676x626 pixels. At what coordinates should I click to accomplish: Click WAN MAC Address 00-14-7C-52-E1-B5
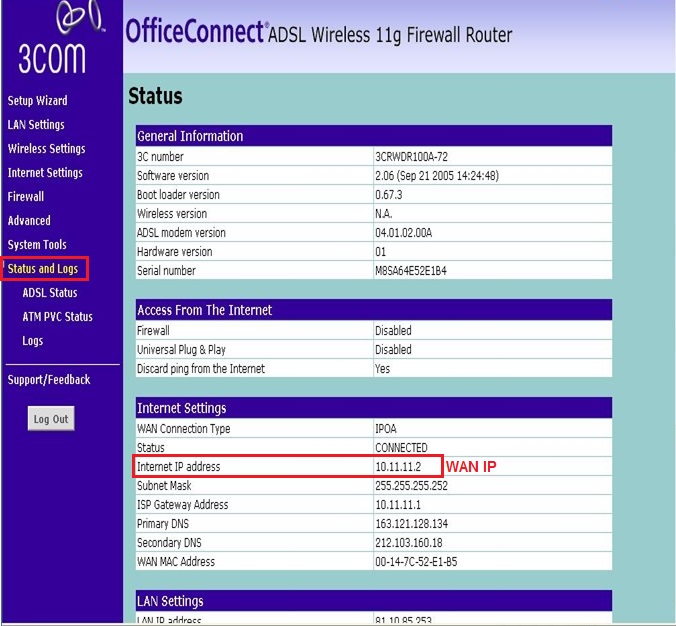point(416,562)
